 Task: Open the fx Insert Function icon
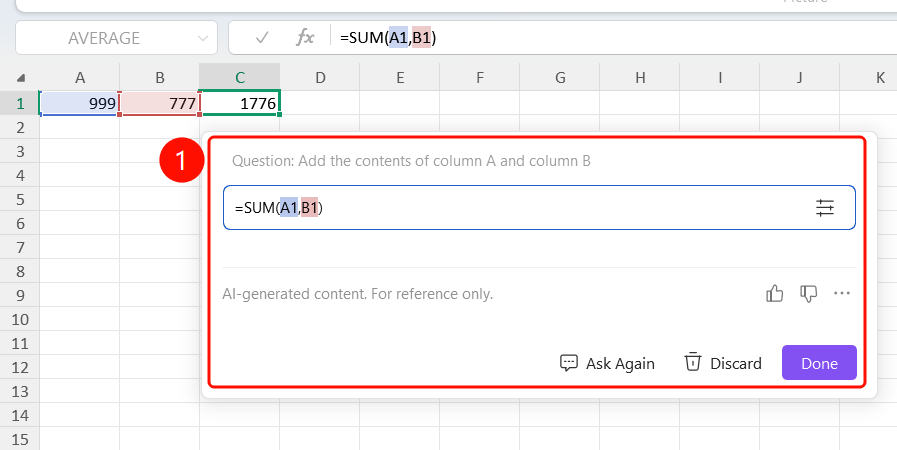pos(305,38)
